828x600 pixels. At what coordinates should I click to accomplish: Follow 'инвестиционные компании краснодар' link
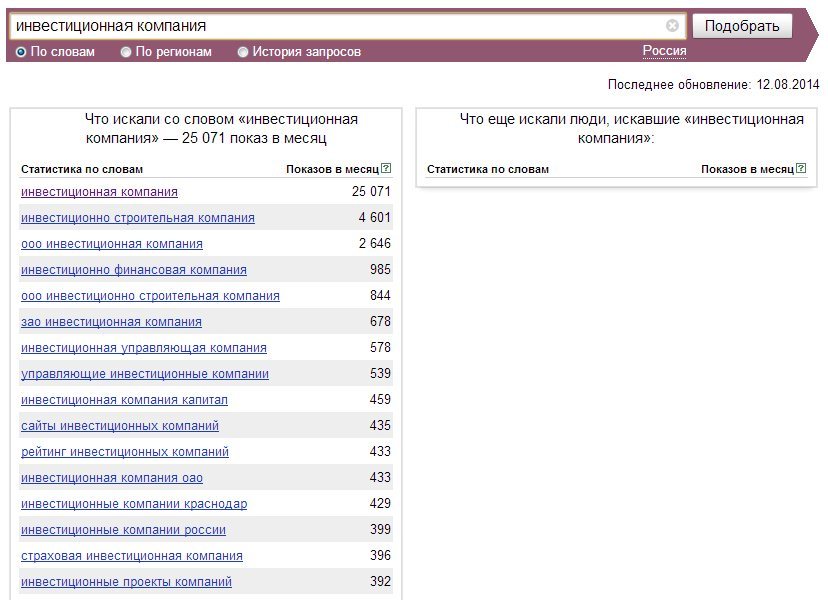coord(133,504)
